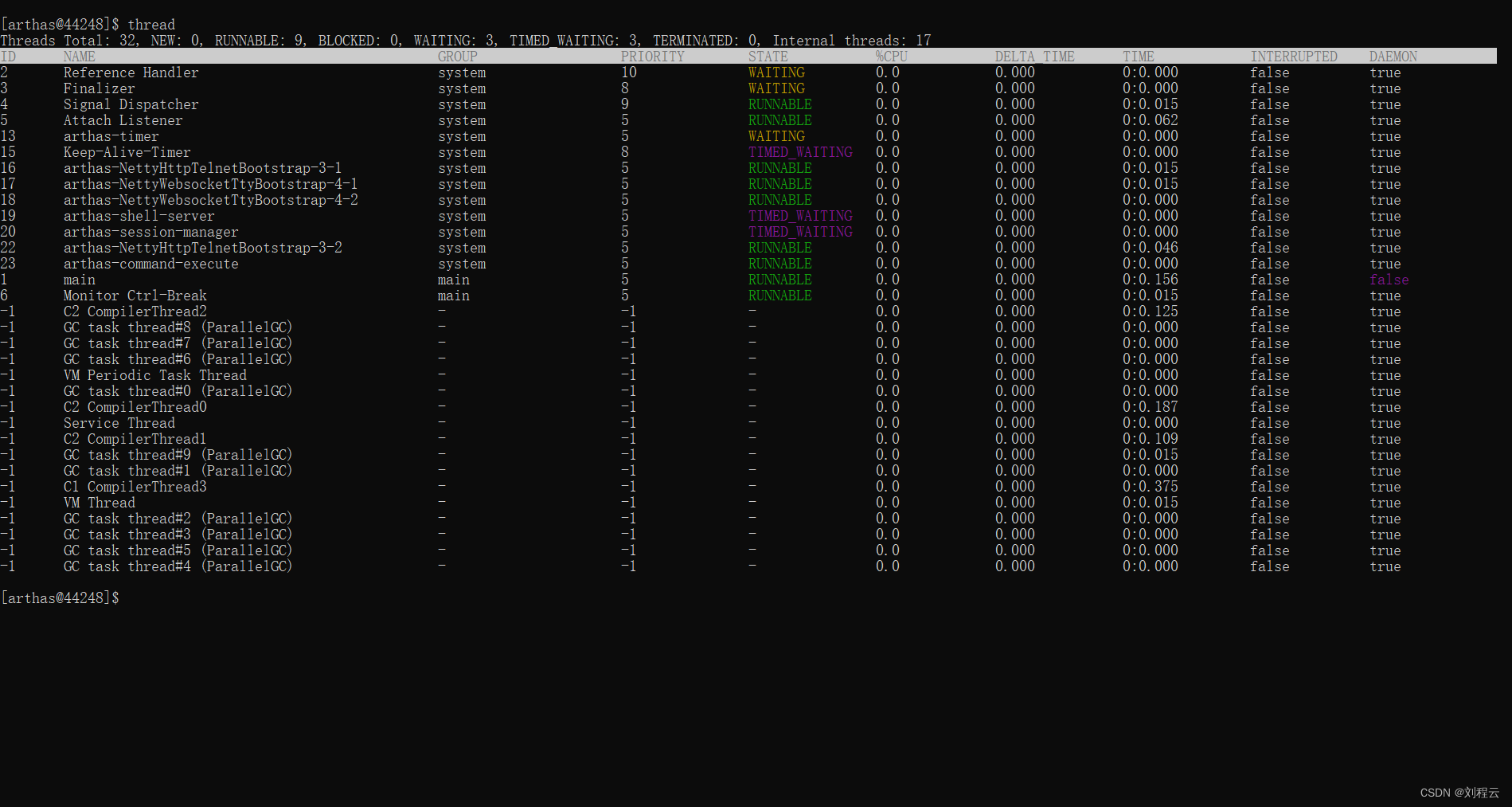The height and width of the screenshot is (807, 1512).
Task: Select 'GC task thread#1 (ParallelGC)' row name
Action: 178,471
